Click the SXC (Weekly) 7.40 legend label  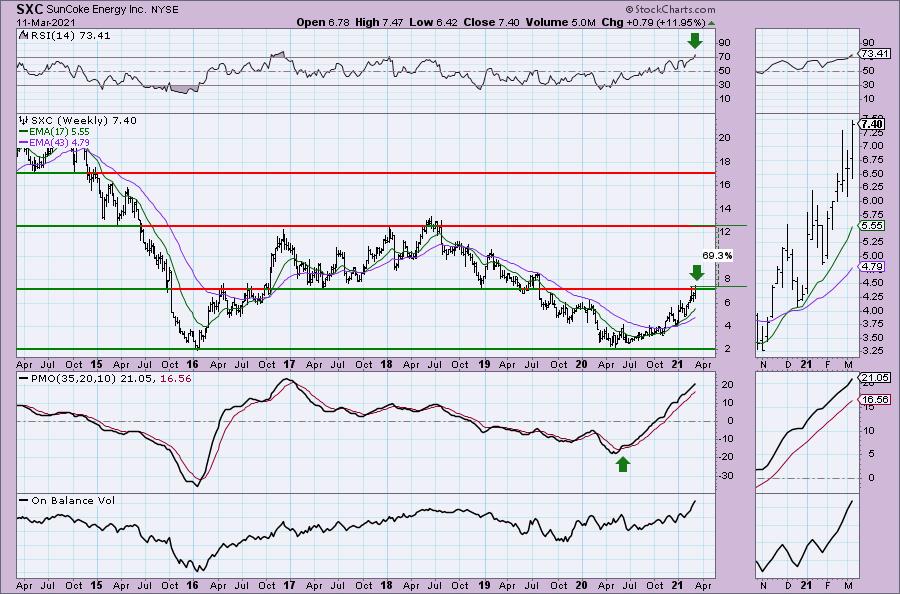(x=84, y=121)
